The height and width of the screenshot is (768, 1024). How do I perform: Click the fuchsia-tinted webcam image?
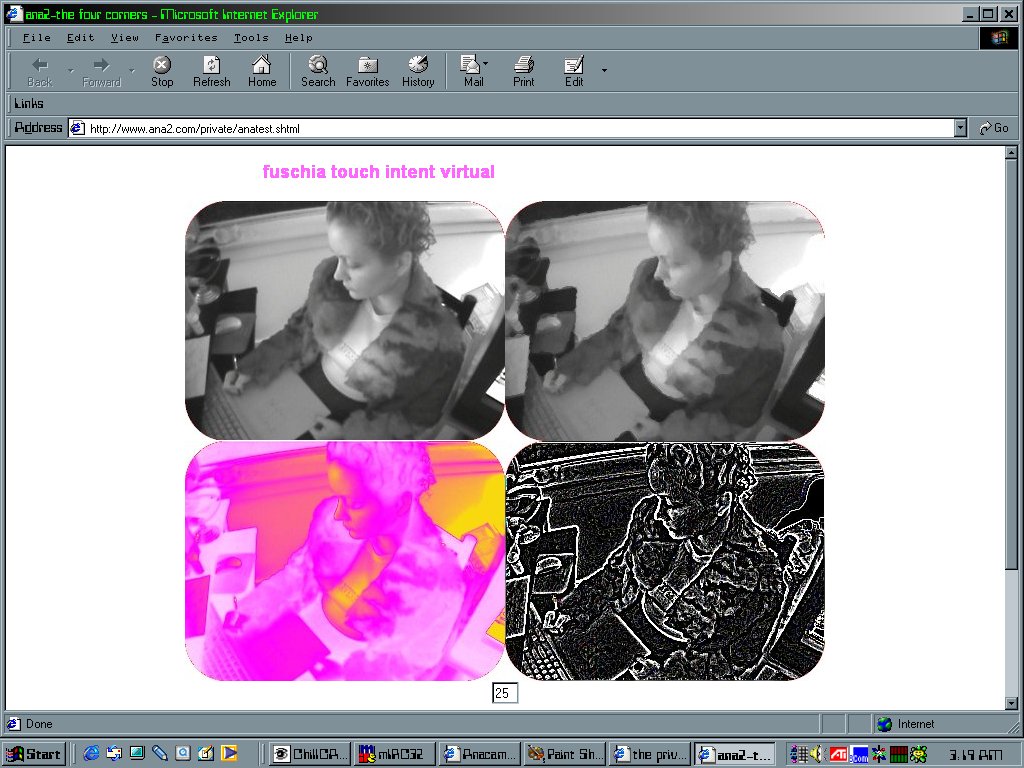(x=344, y=561)
